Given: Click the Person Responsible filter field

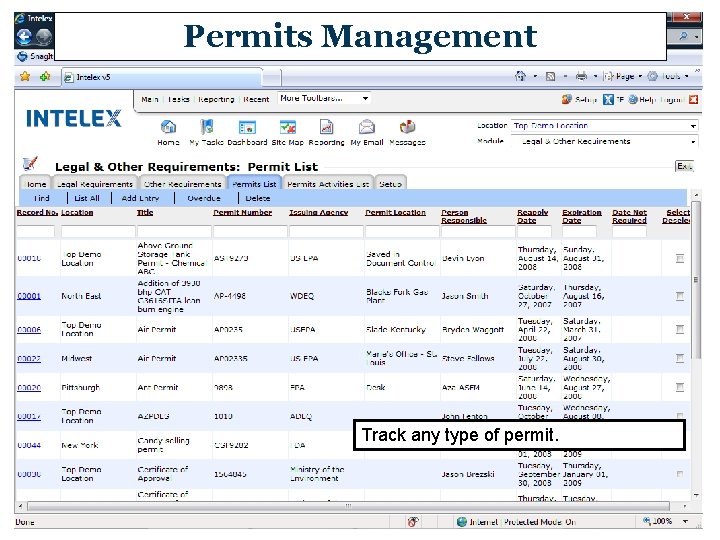Looking at the screenshot, I should click(x=478, y=231).
